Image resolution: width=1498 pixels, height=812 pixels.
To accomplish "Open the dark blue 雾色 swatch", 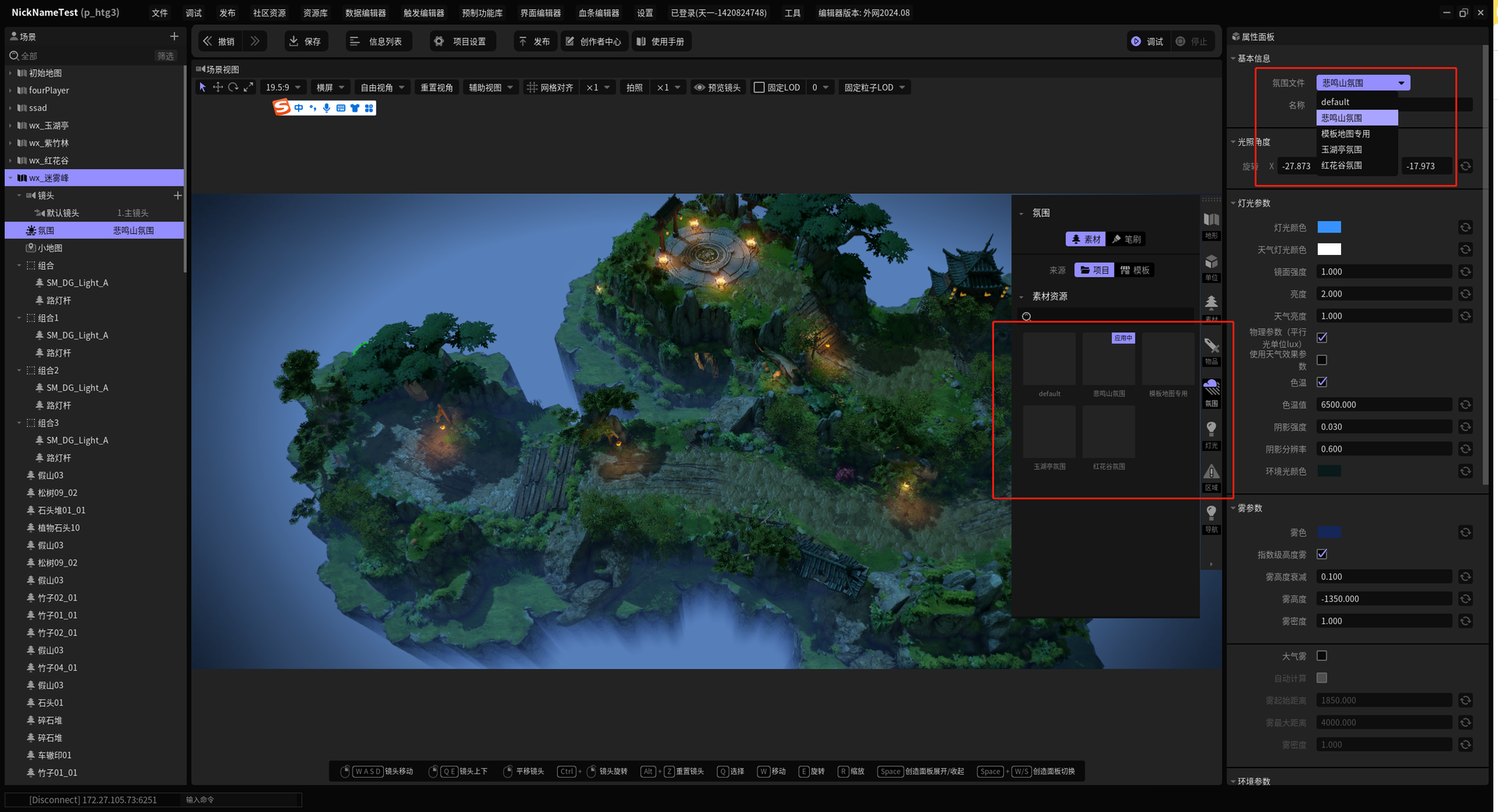I will coord(1329,533).
